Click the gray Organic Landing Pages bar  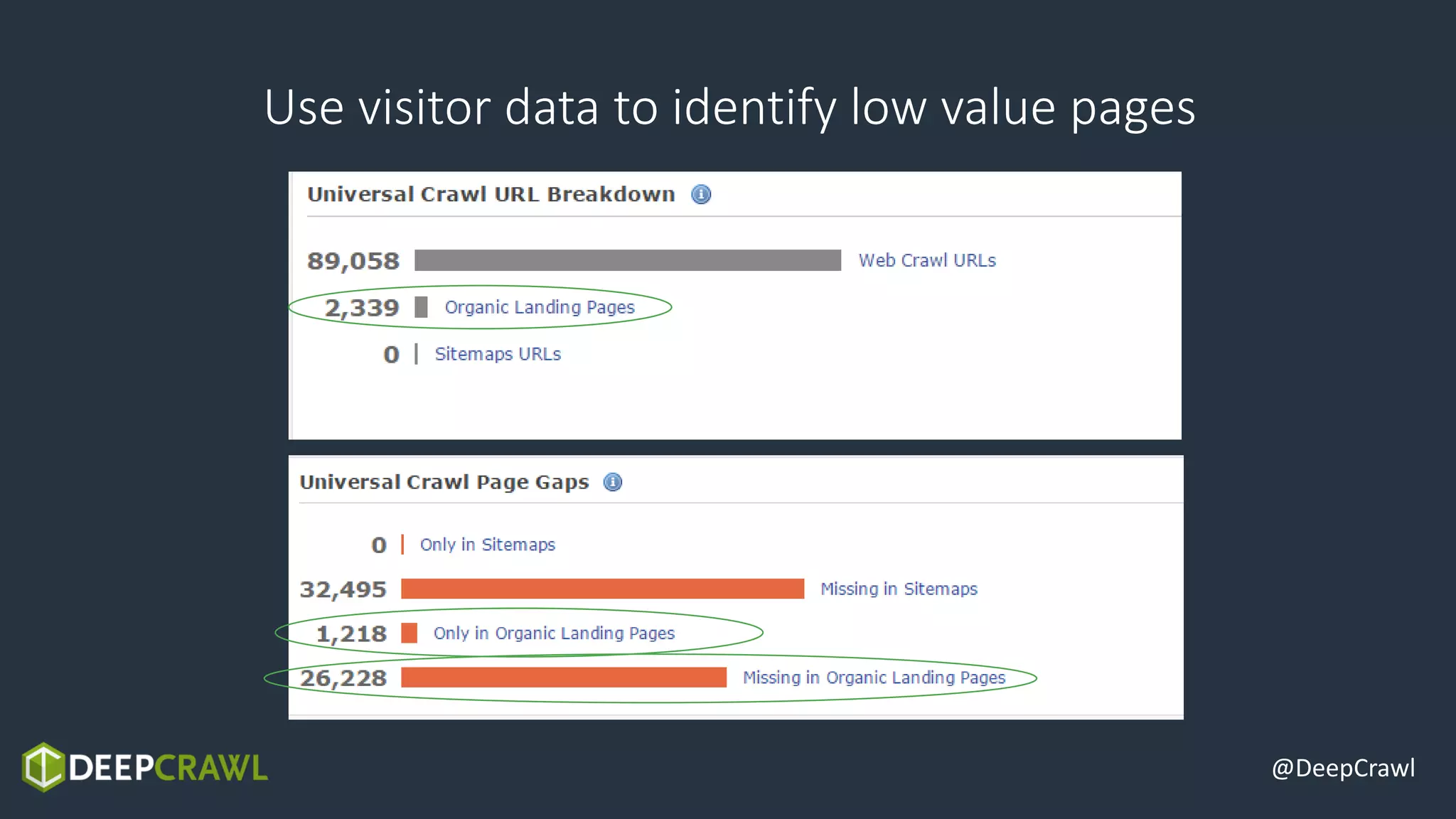tap(421, 307)
